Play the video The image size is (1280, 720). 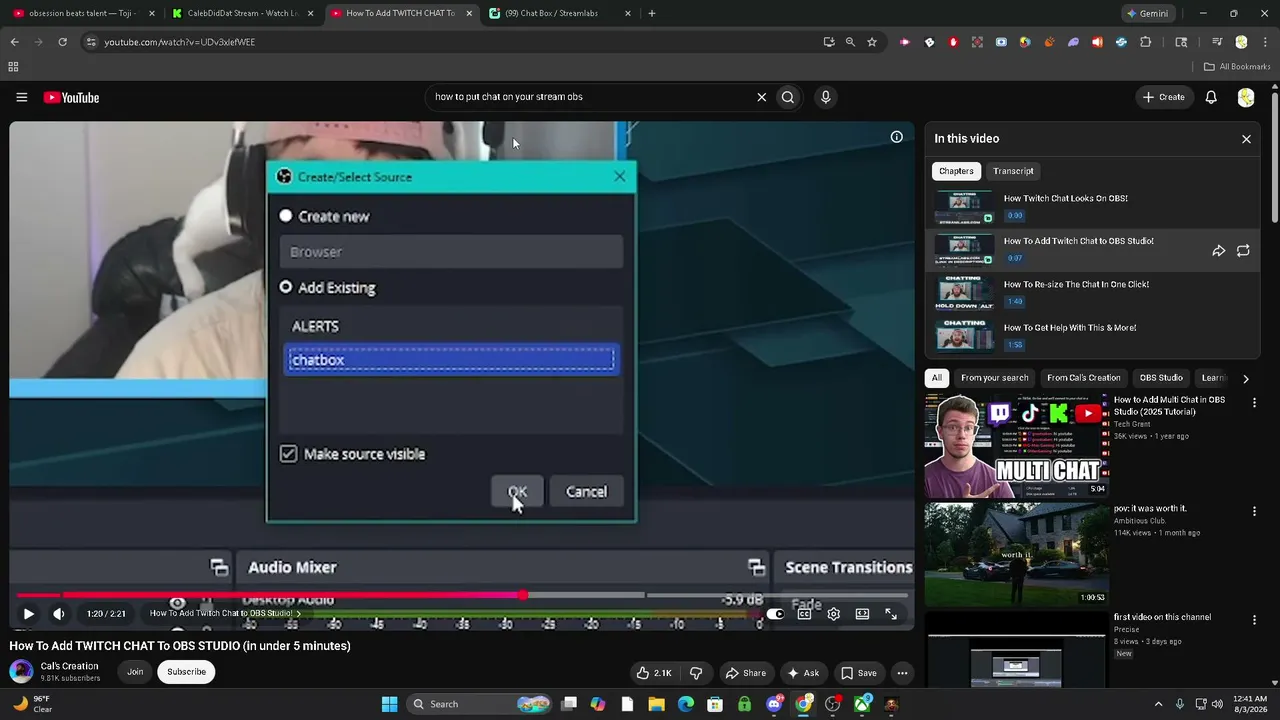[28, 614]
